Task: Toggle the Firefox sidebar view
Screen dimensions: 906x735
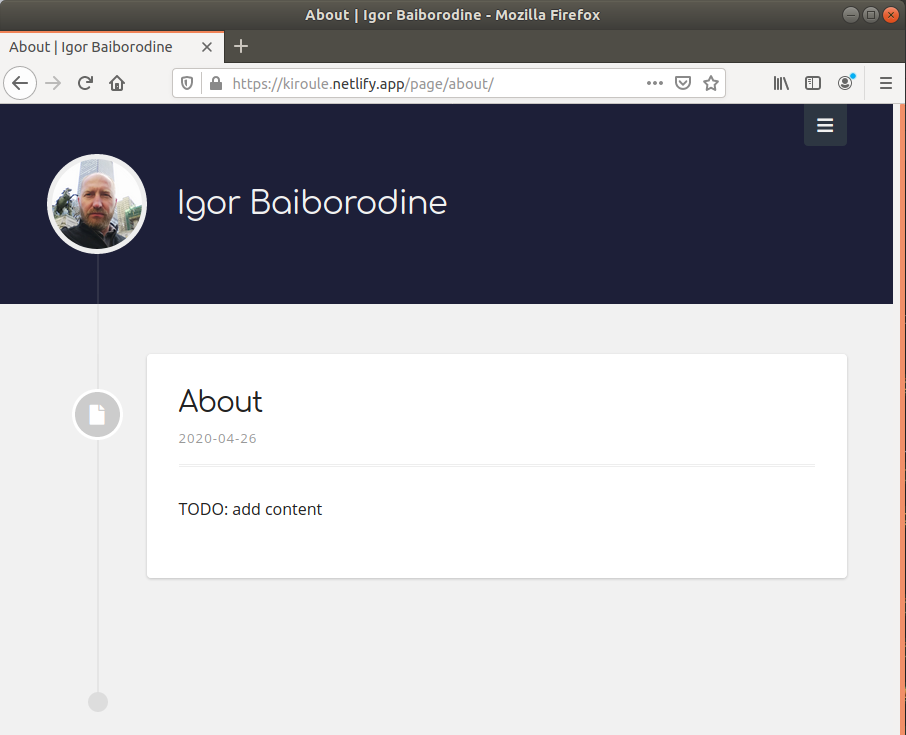Action: click(813, 83)
